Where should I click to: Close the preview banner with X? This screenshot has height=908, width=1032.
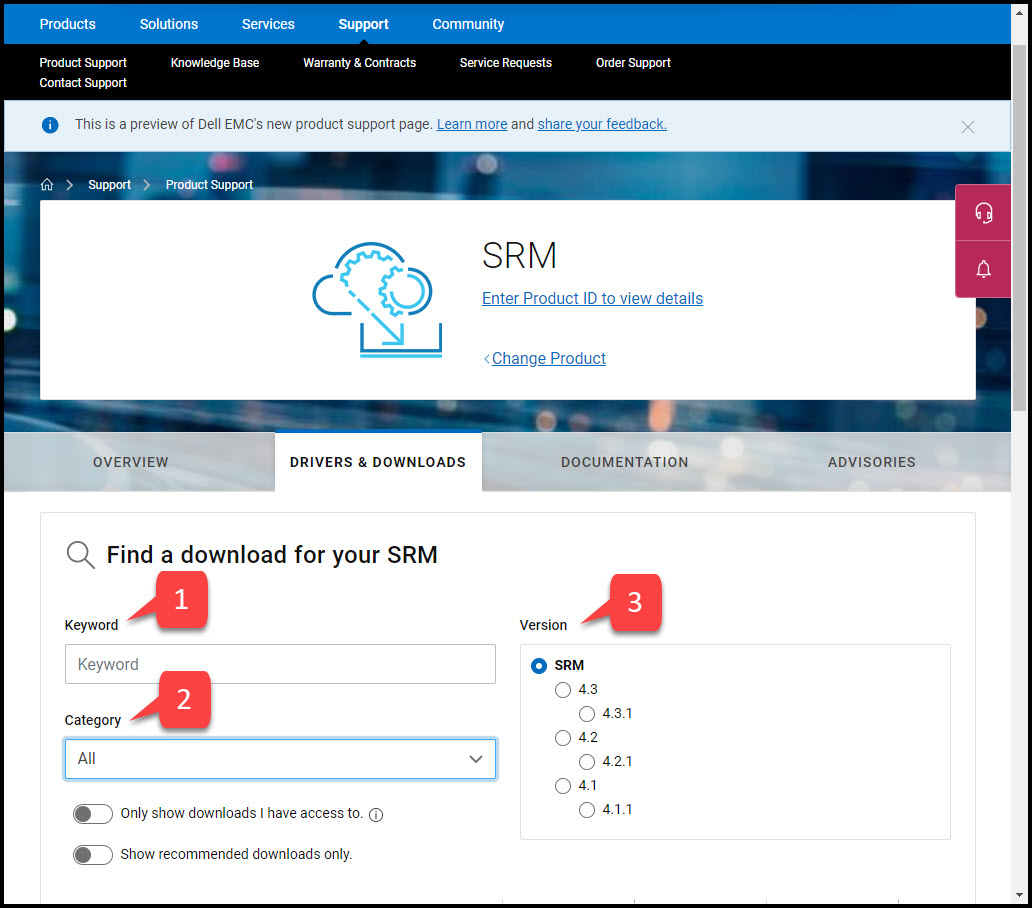pos(967,127)
